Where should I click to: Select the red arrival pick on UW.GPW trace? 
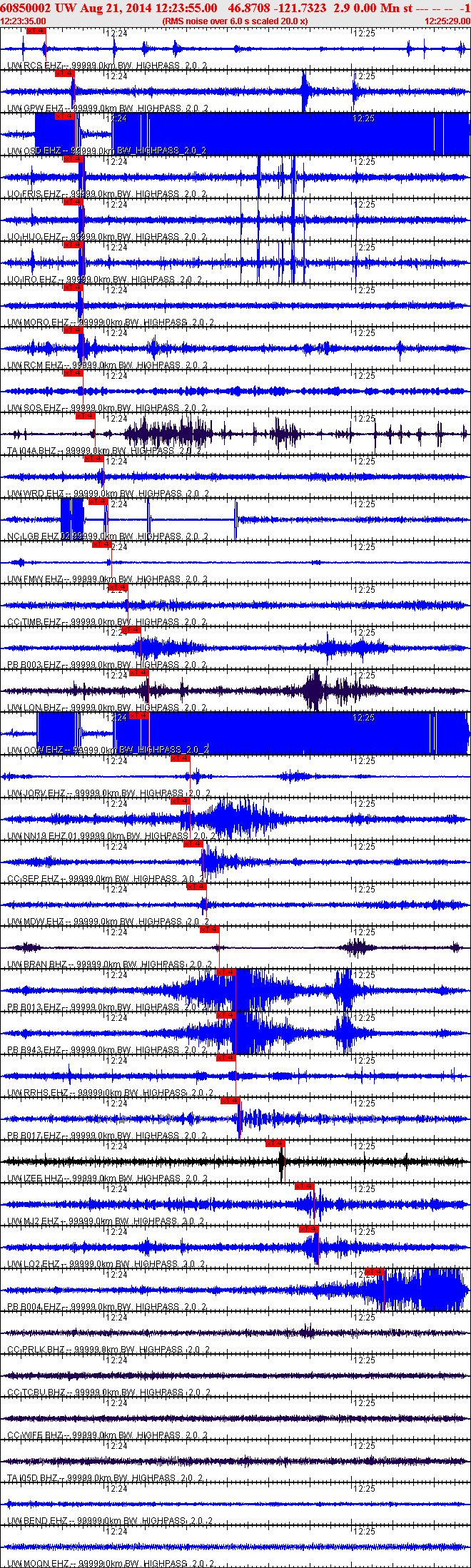tap(64, 73)
